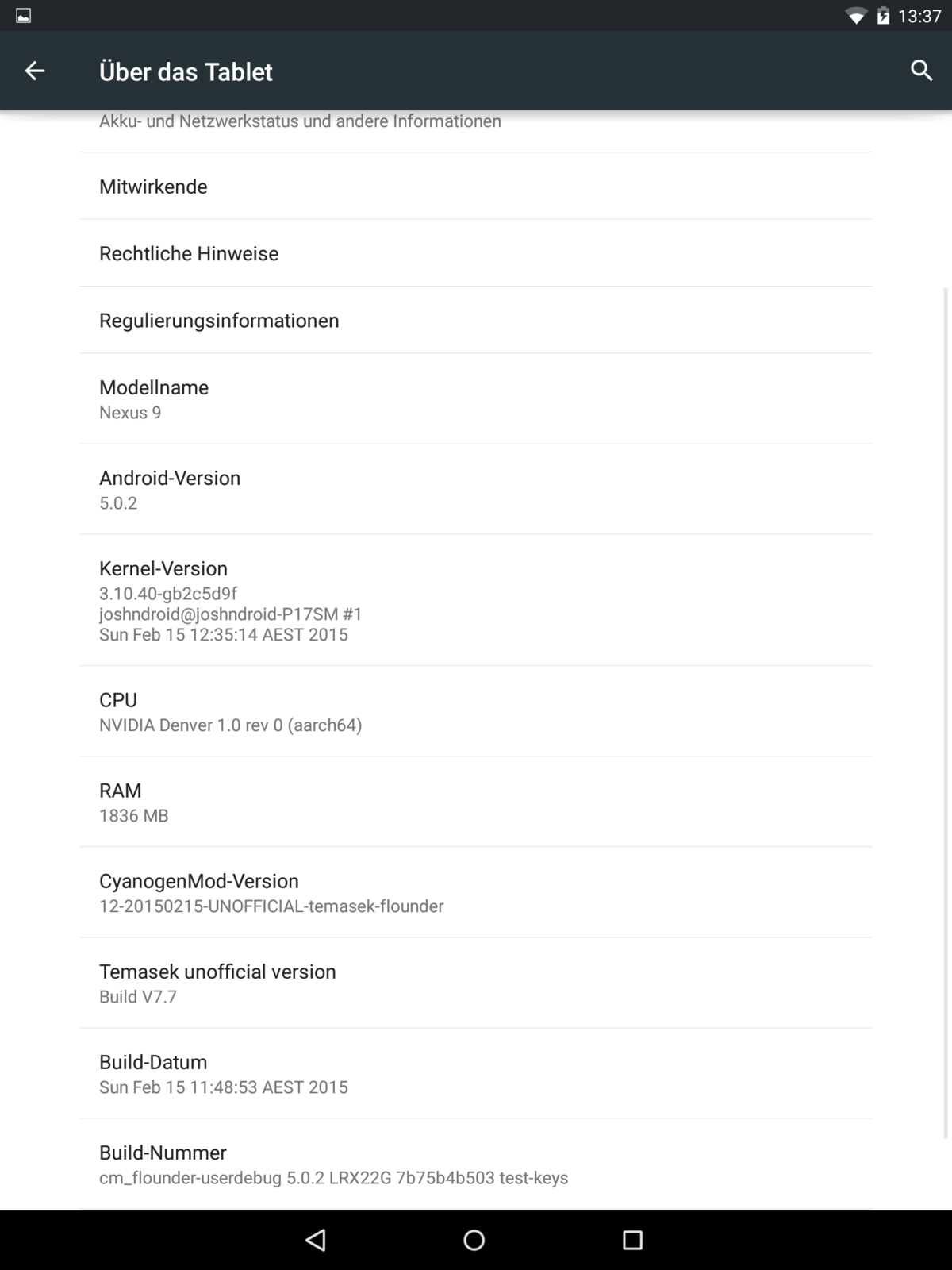
Task: Tap the back arrow in header
Action: [x=35, y=71]
